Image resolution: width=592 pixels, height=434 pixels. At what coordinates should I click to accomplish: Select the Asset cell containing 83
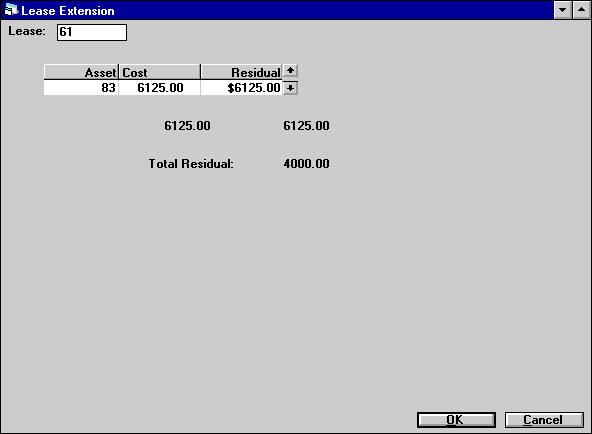(81, 88)
